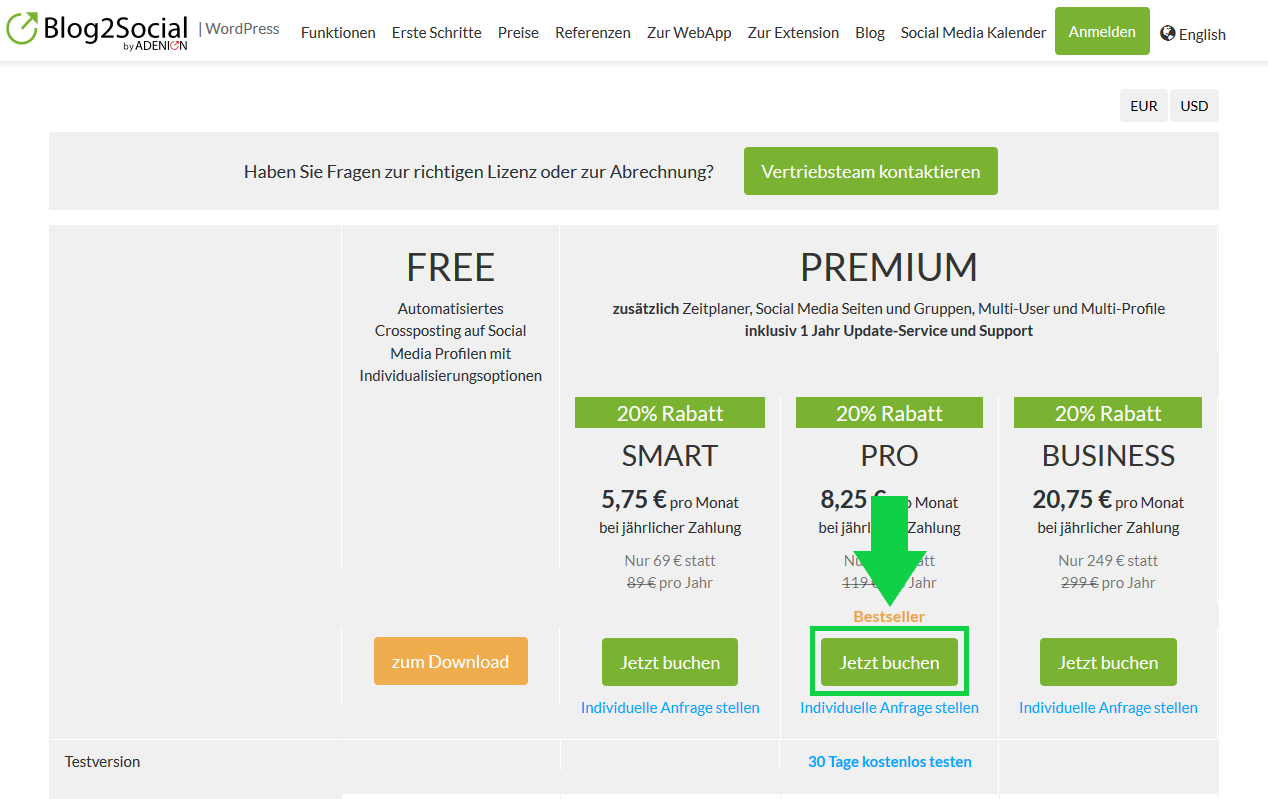The height and width of the screenshot is (799, 1268).
Task: Click 'Nur 249 € statt' text
Action: [x=1108, y=560]
